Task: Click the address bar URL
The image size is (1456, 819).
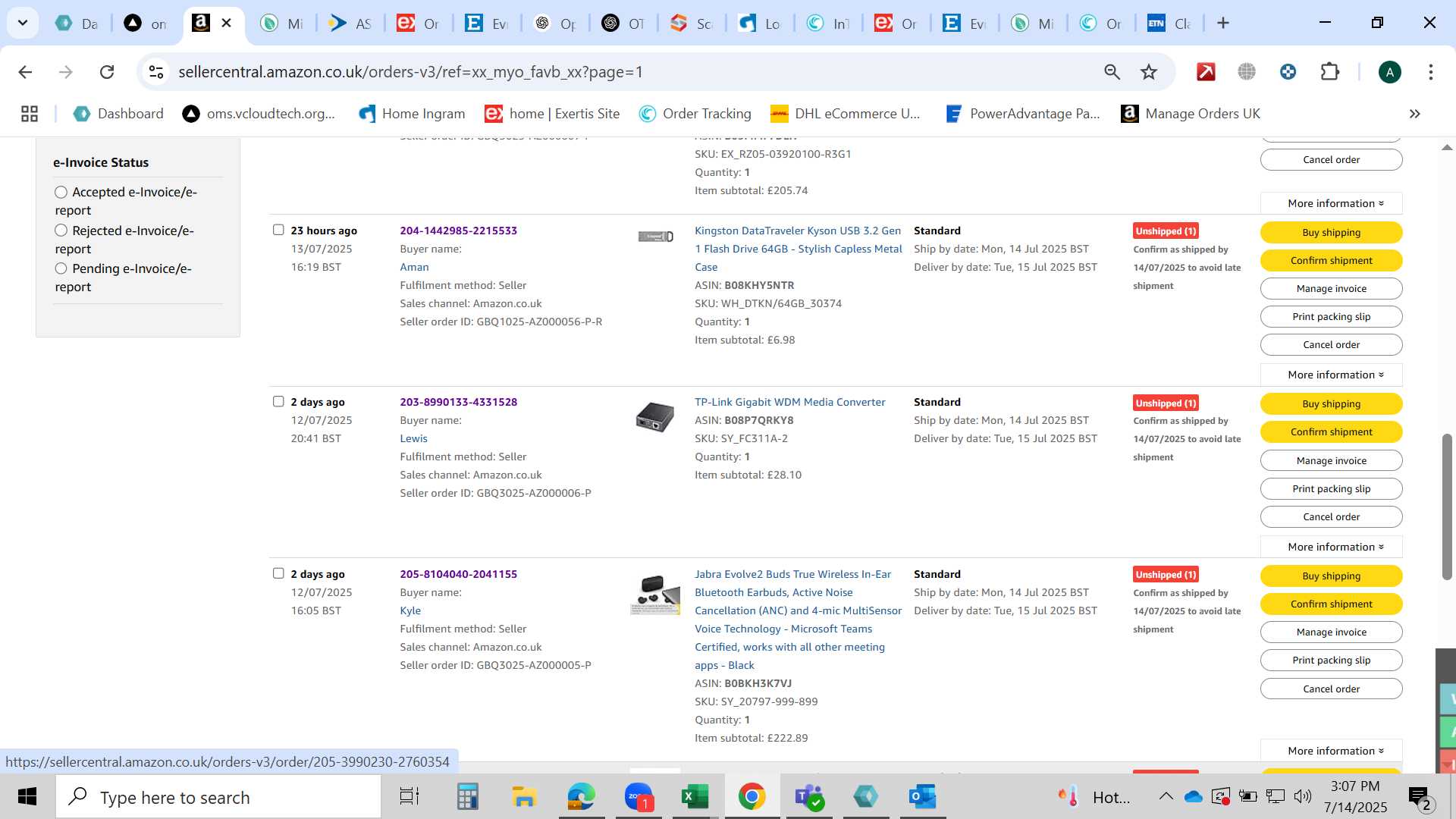Action: [x=410, y=72]
